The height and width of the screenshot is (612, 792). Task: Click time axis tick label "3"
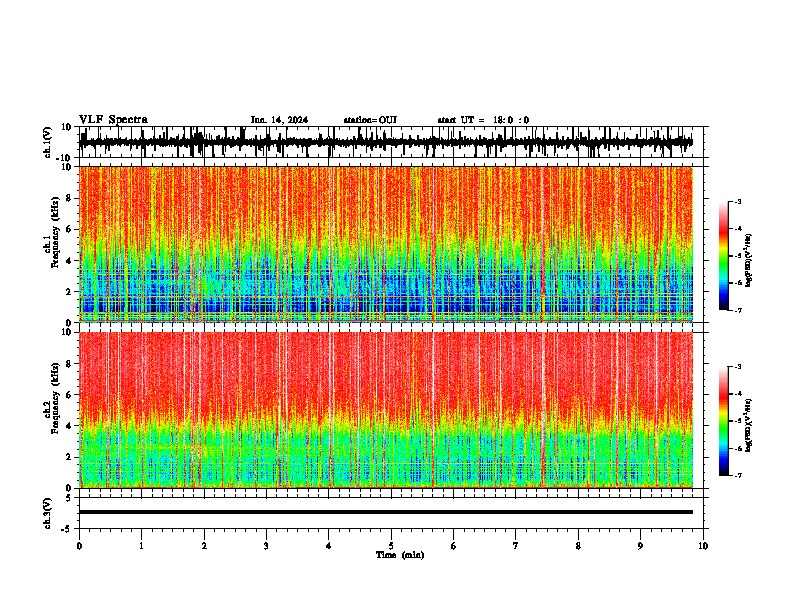[266, 546]
